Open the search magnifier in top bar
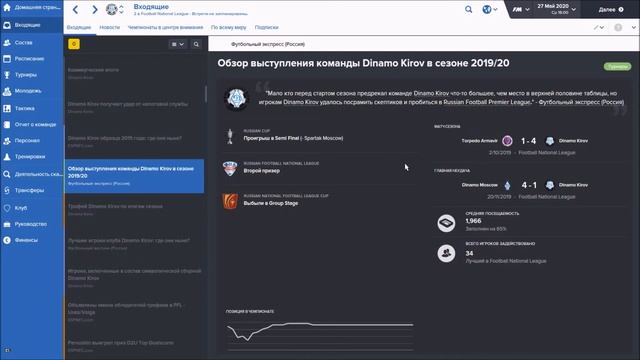Image resolution: width=640 pixels, height=360 pixels. coord(469,9)
